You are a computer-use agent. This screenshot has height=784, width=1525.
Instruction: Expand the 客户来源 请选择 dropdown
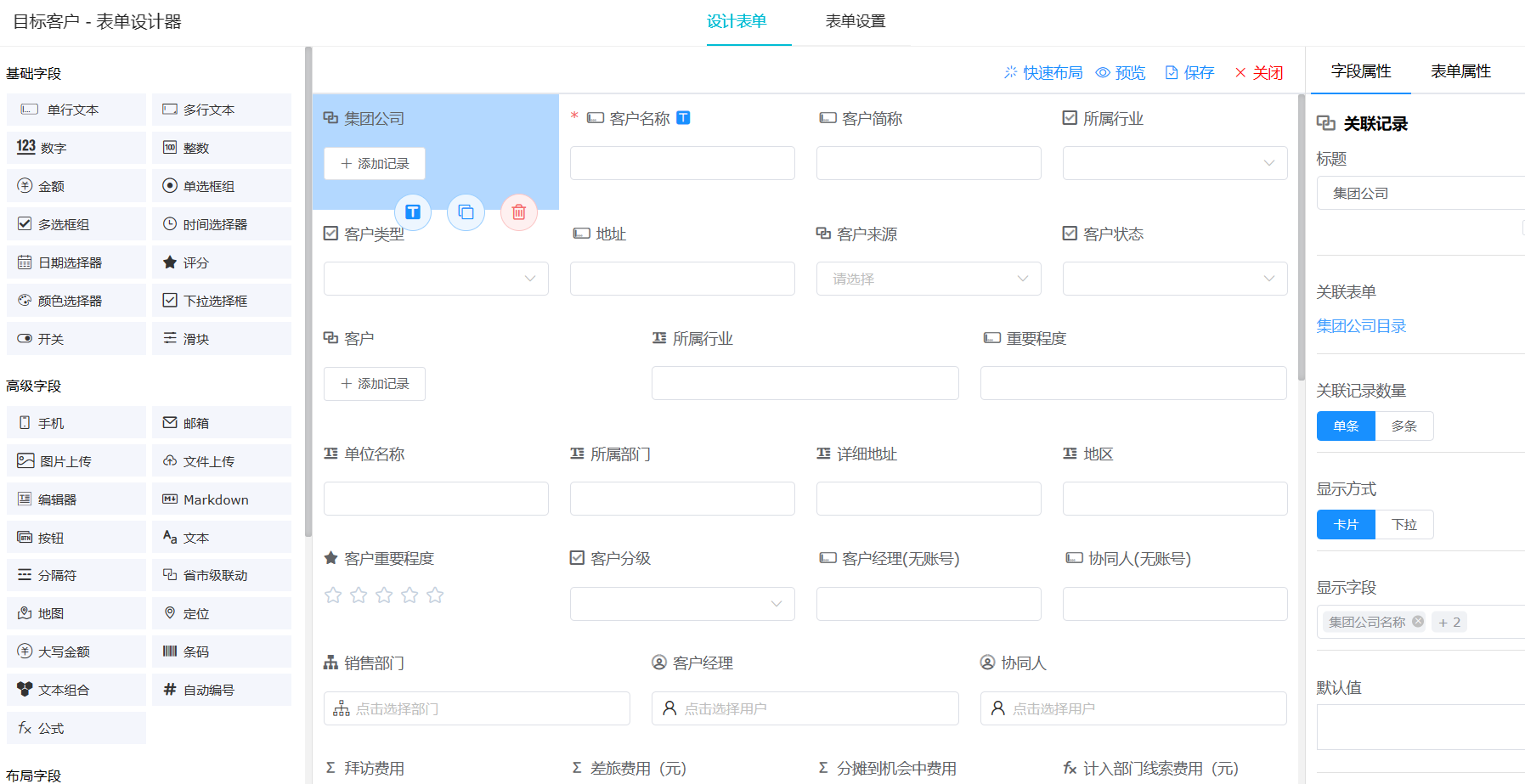(928, 278)
